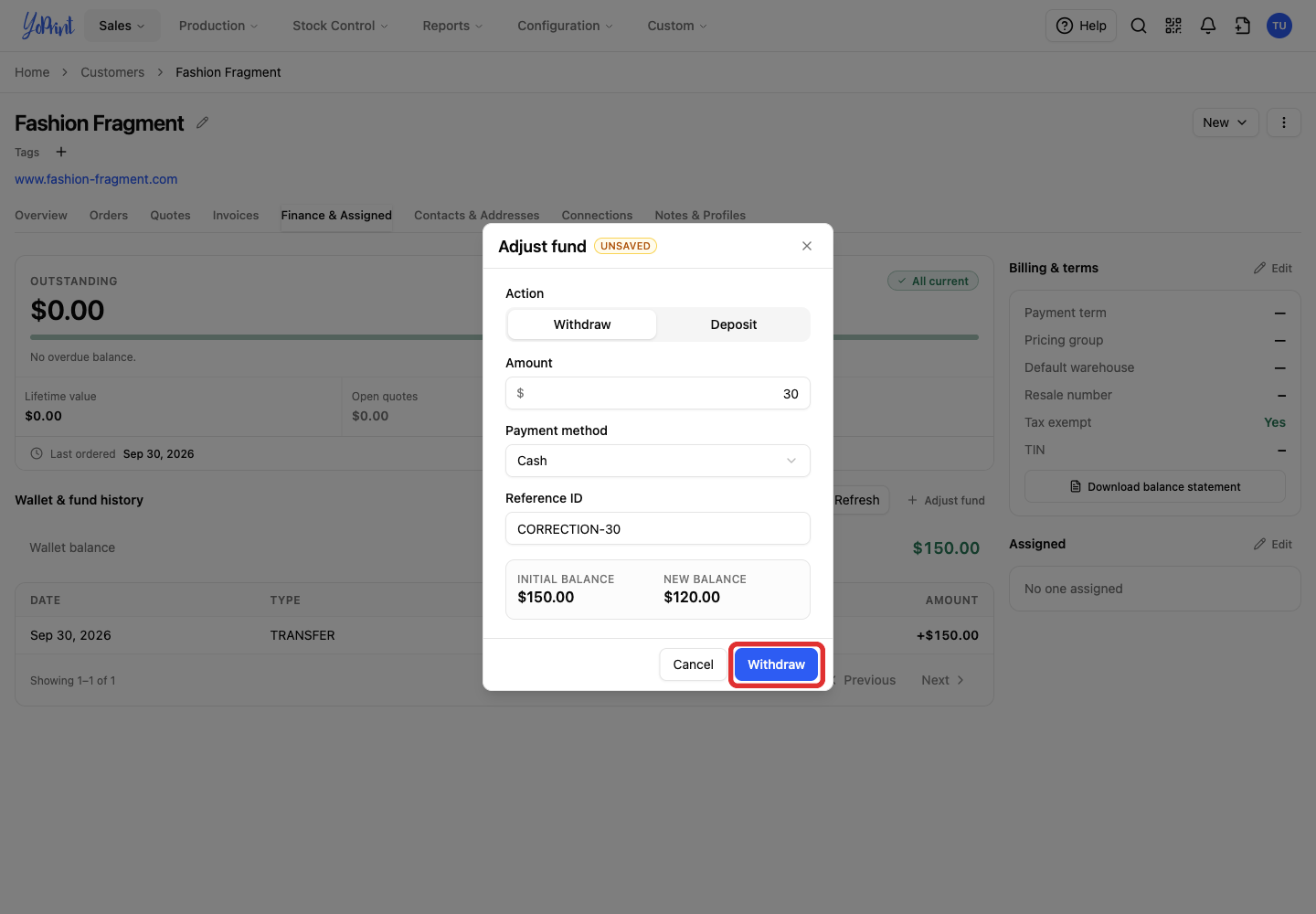
Task: Click Edit in Billing & terms
Action: (1273, 268)
